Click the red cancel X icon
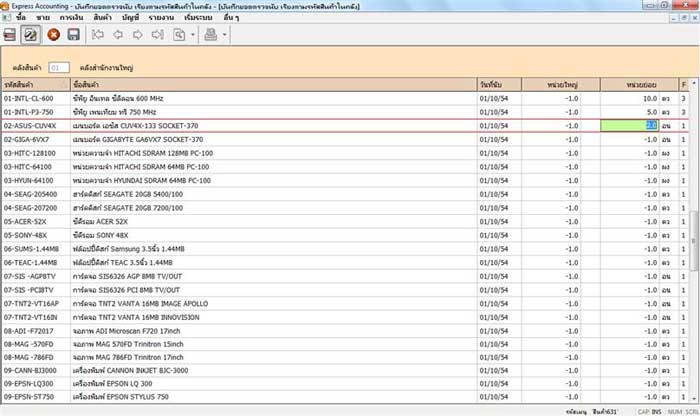Image resolution: width=700 pixels, height=416 pixels. click(x=54, y=35)
